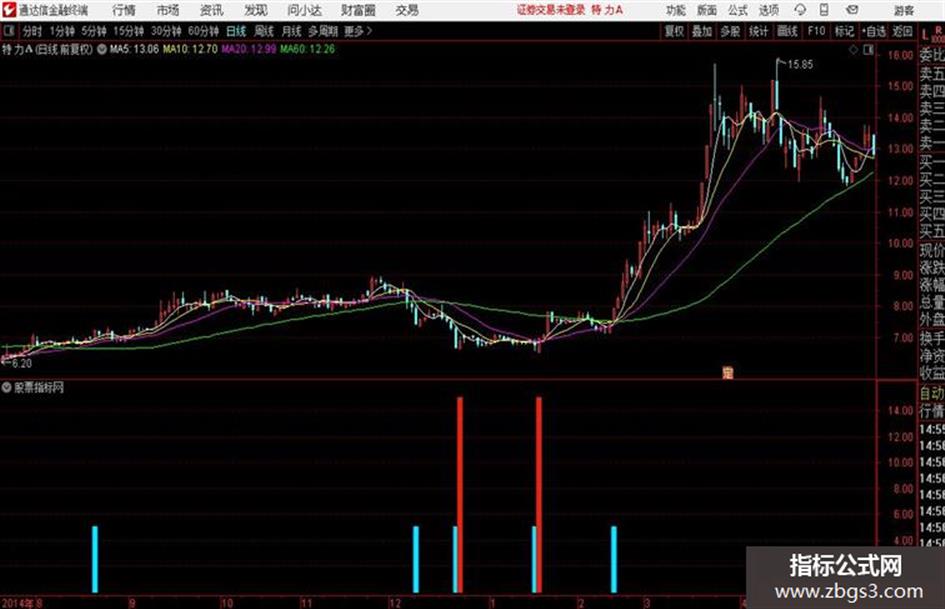This screenshot has height=609, width=945.
Task: Open the mail envelope icon
Action: click(852, 10)
